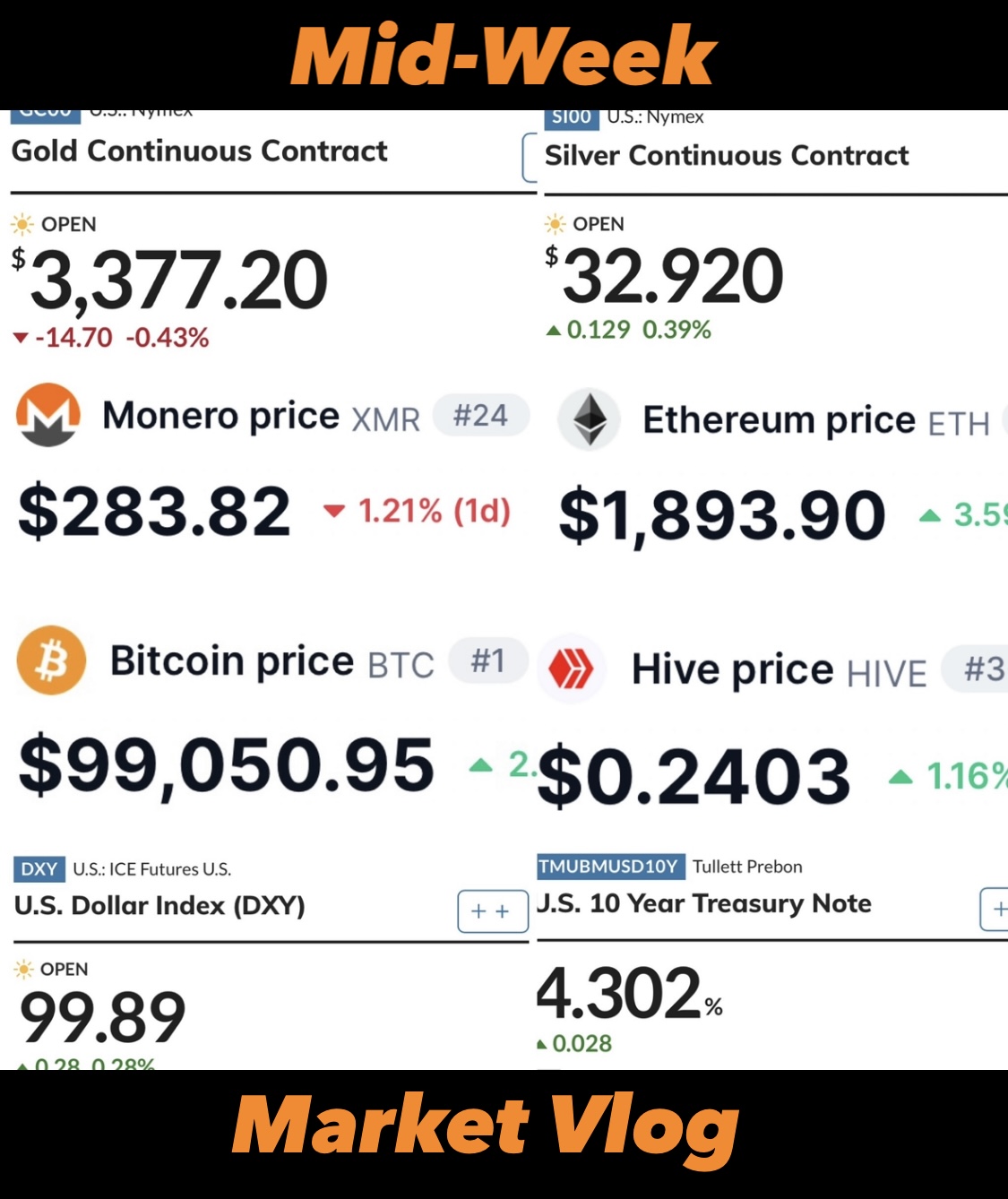Click the Mid-Week title text
Image resolution: width=1008 pixels, height=1199 pixels.
tap(504, 56)
